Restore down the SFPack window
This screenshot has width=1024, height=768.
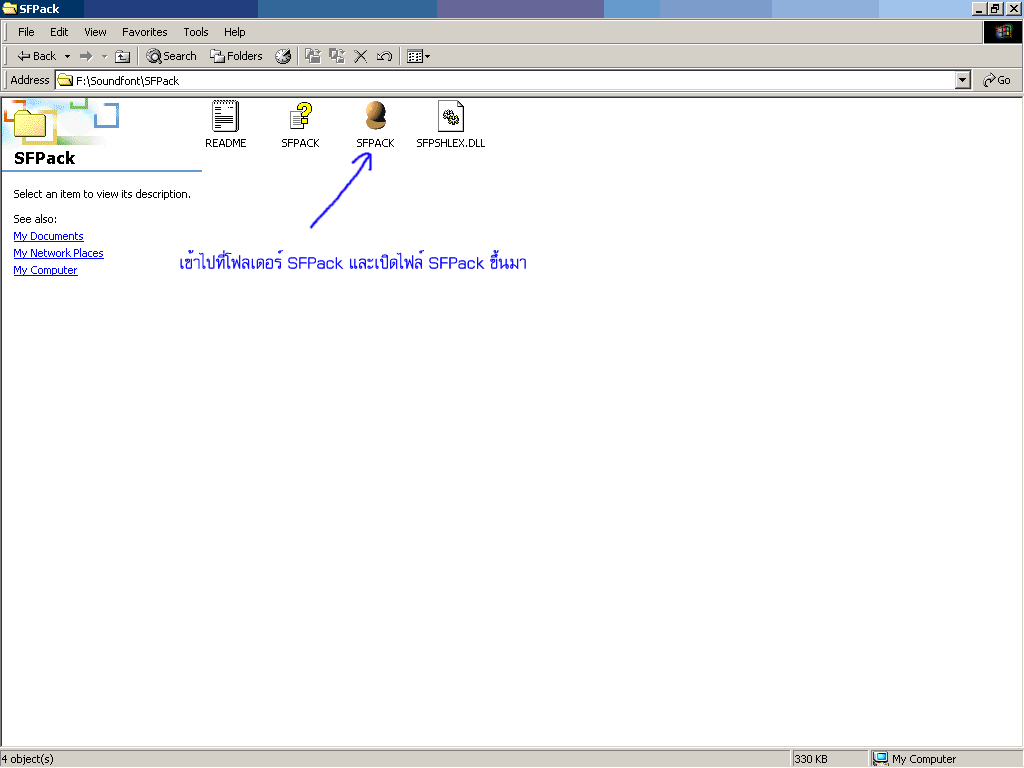point(995,8)
